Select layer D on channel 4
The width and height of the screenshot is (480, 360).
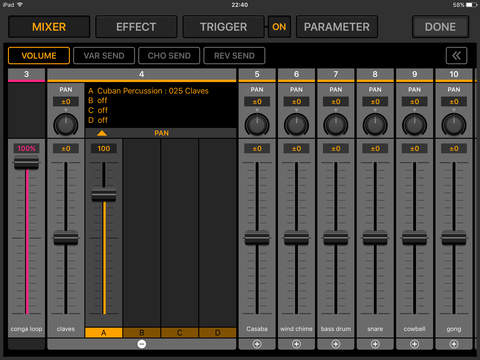pyautogui.click(x=218, y=333)
